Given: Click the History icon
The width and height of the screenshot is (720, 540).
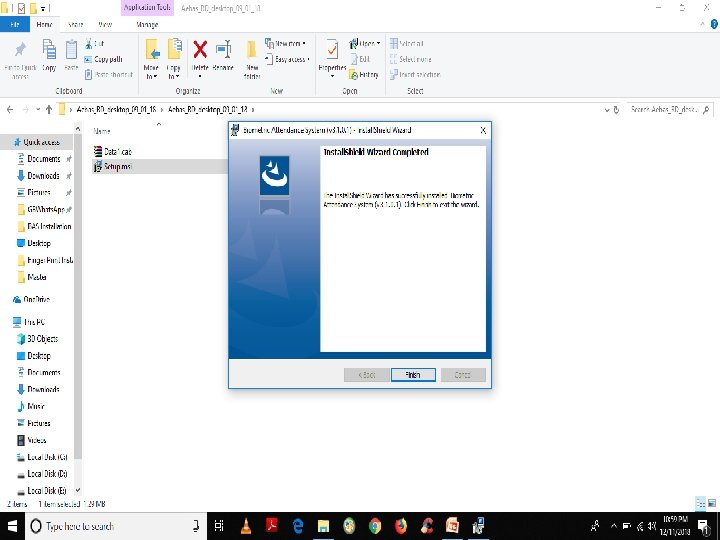Looking at the screenshot, I should coord(353,74).
